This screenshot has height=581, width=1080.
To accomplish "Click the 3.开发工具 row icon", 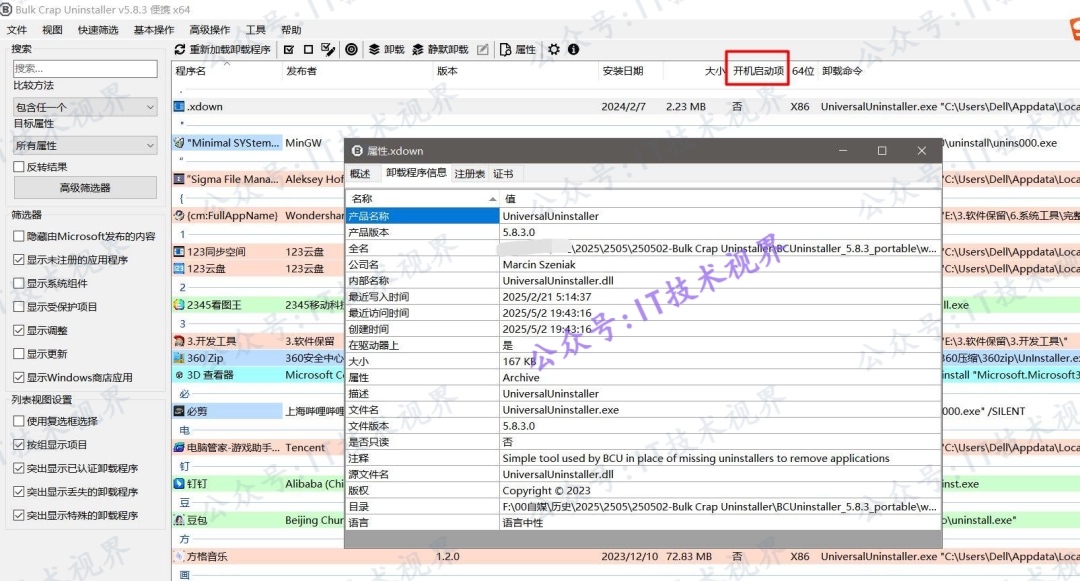I will click(x=179, y=341).
